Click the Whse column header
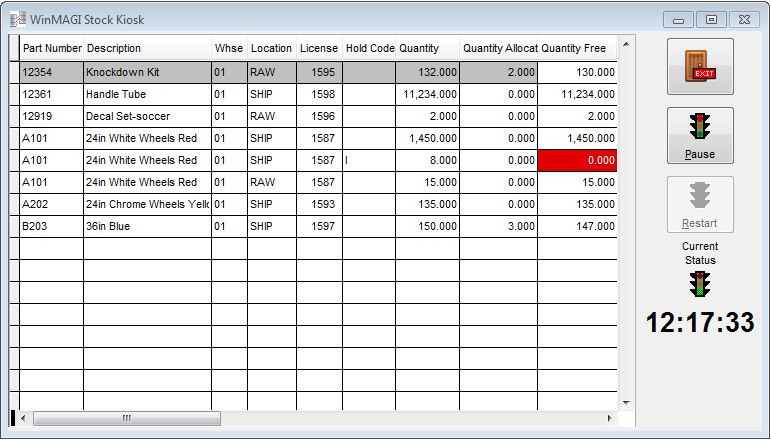771x441 pixels. 229,48
